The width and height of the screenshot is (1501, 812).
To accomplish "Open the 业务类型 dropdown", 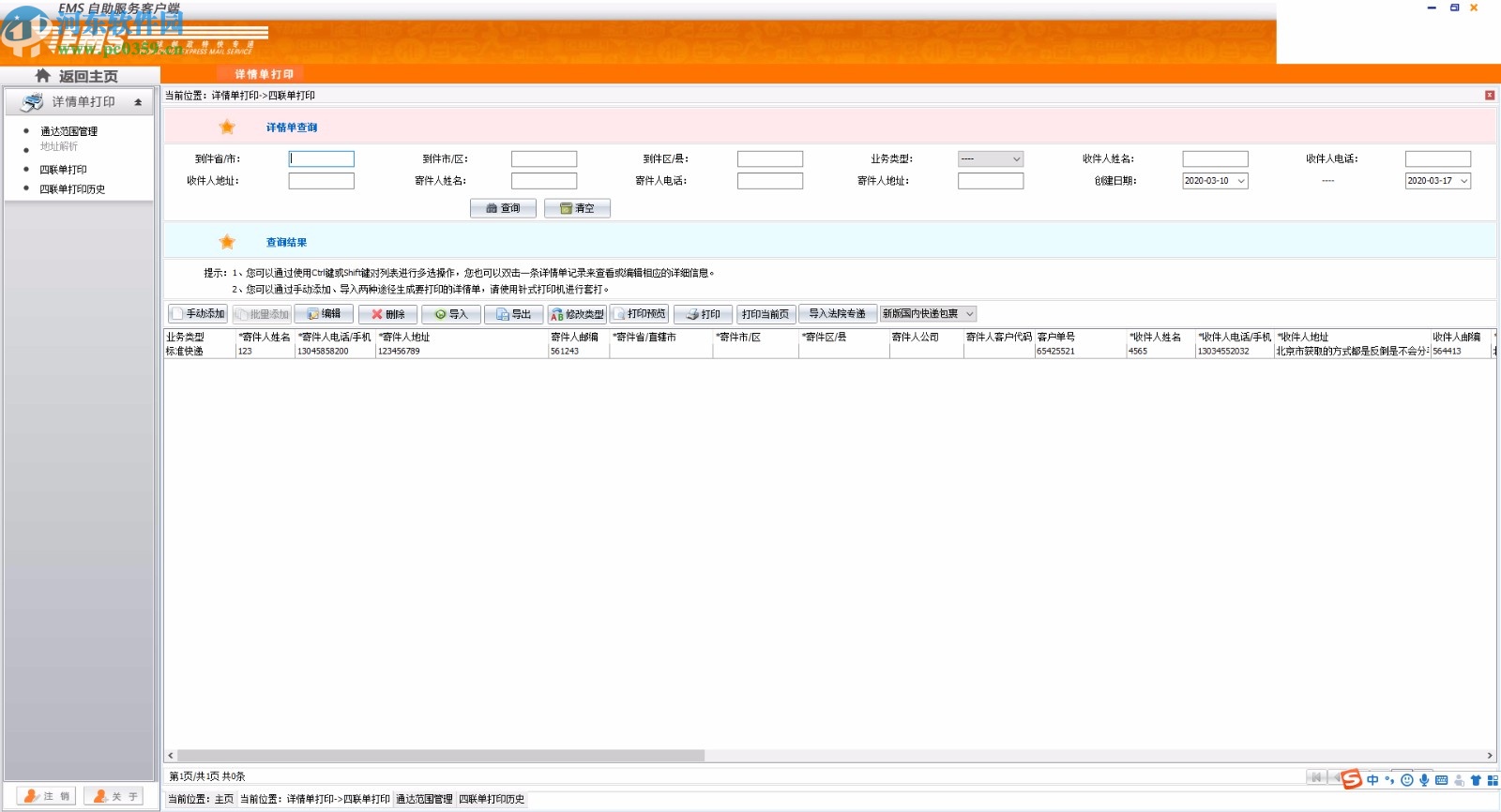I will pyautogui.click(x=991, y=159).
